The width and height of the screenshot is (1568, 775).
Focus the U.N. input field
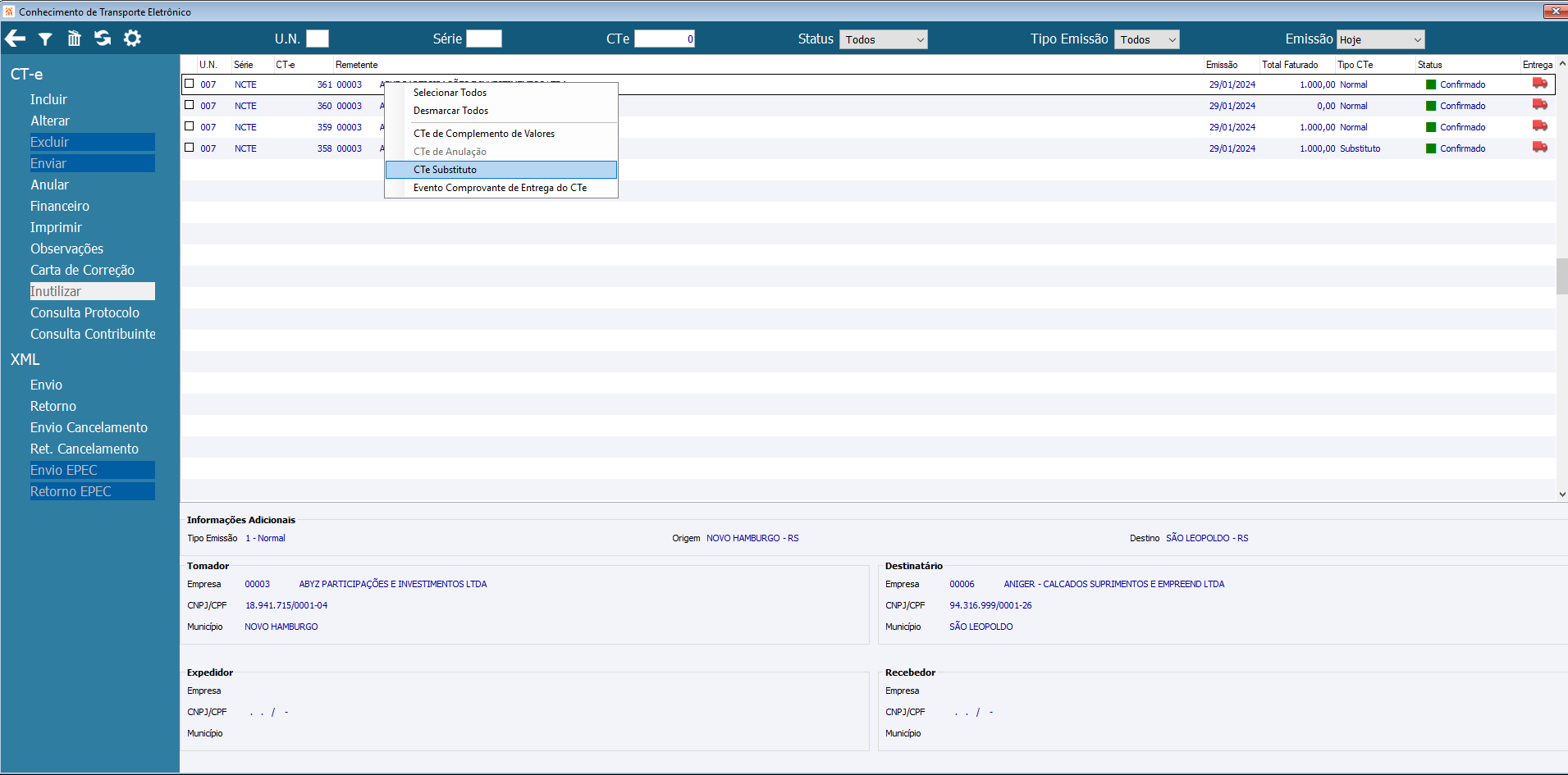pyautogui.click(x=318, y=39)
